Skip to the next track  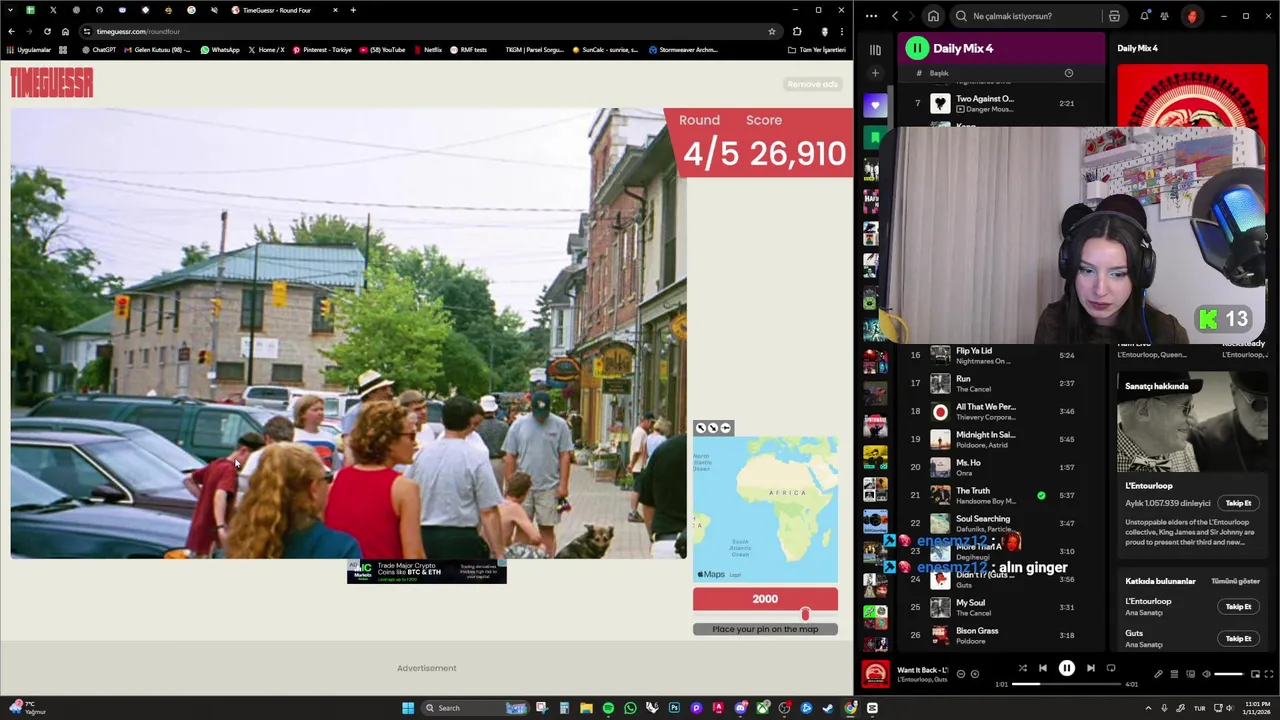coord(1090,668)
